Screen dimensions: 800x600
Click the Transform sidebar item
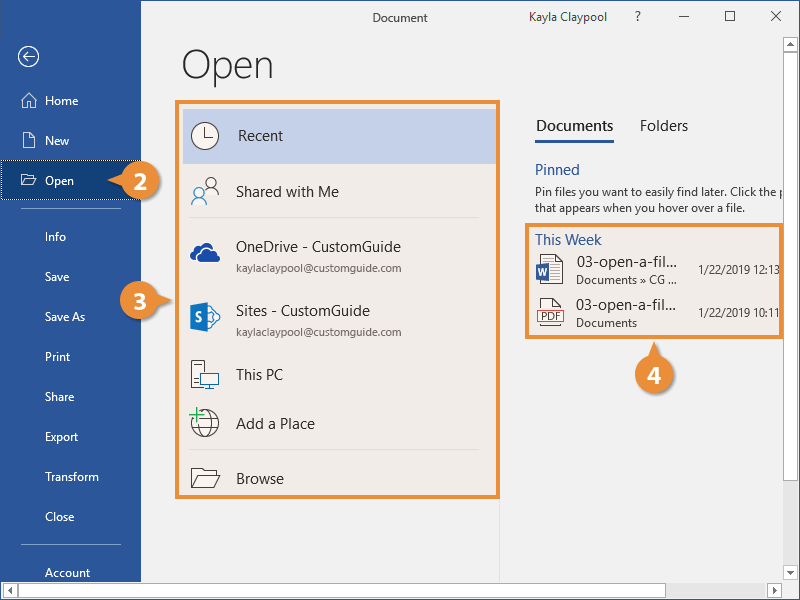click(x=70, y=477)
